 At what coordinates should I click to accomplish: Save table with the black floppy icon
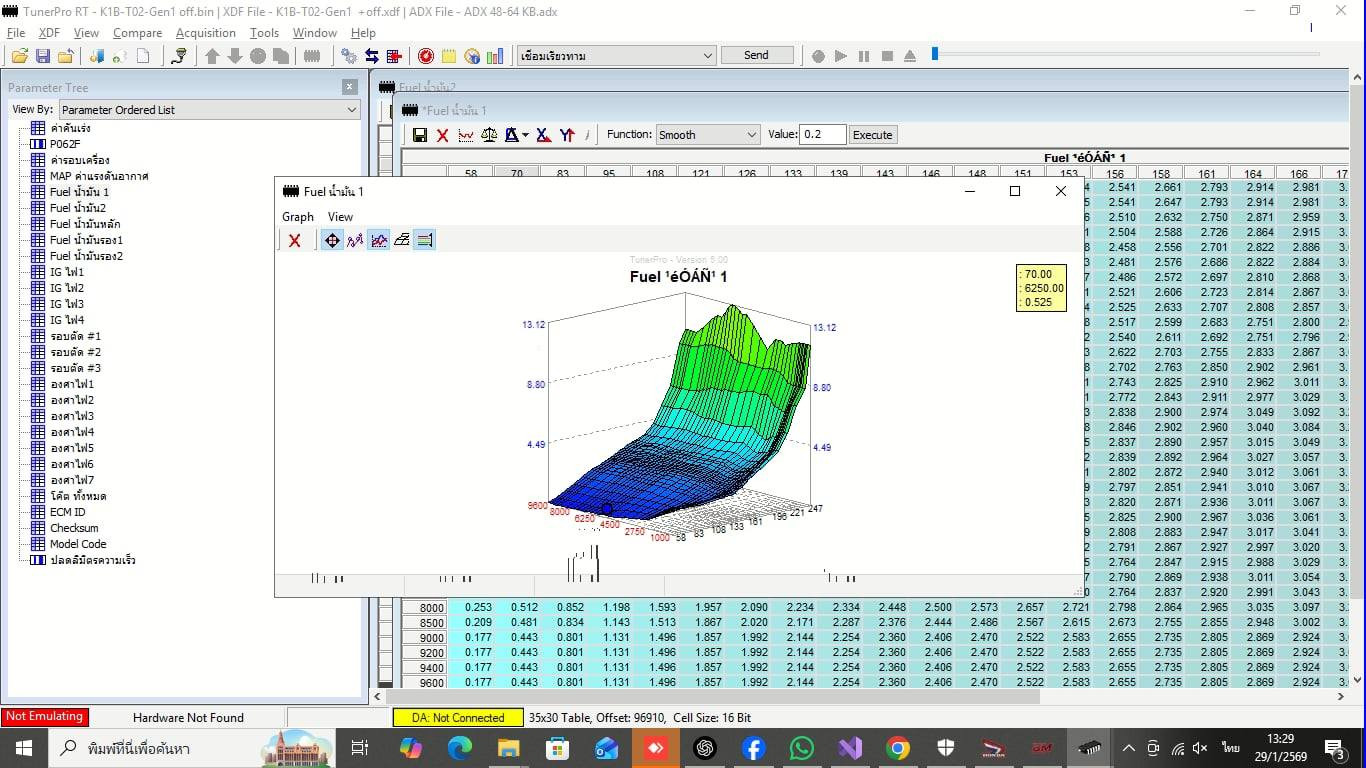click(x=420, y=135)
